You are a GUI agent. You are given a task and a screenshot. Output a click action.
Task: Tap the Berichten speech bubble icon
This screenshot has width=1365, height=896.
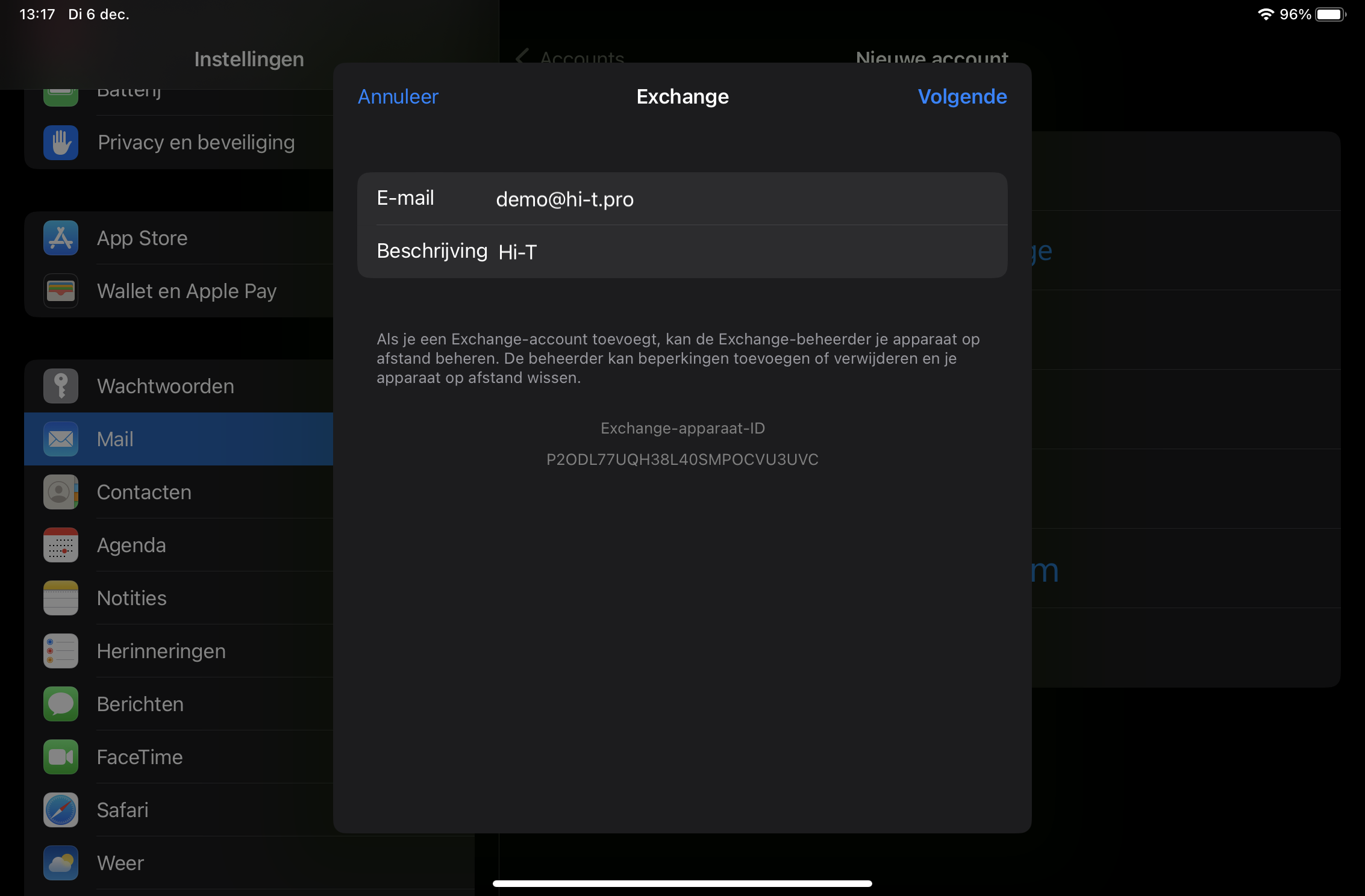point(61,704)
